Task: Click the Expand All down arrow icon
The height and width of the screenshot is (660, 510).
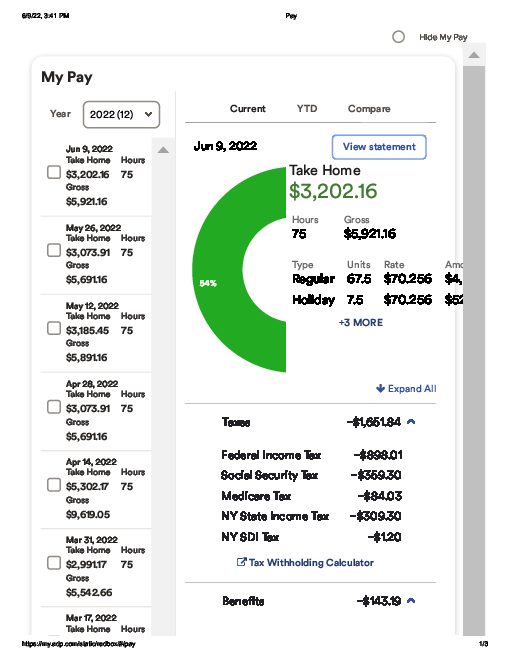Action: tap(380, 388)
